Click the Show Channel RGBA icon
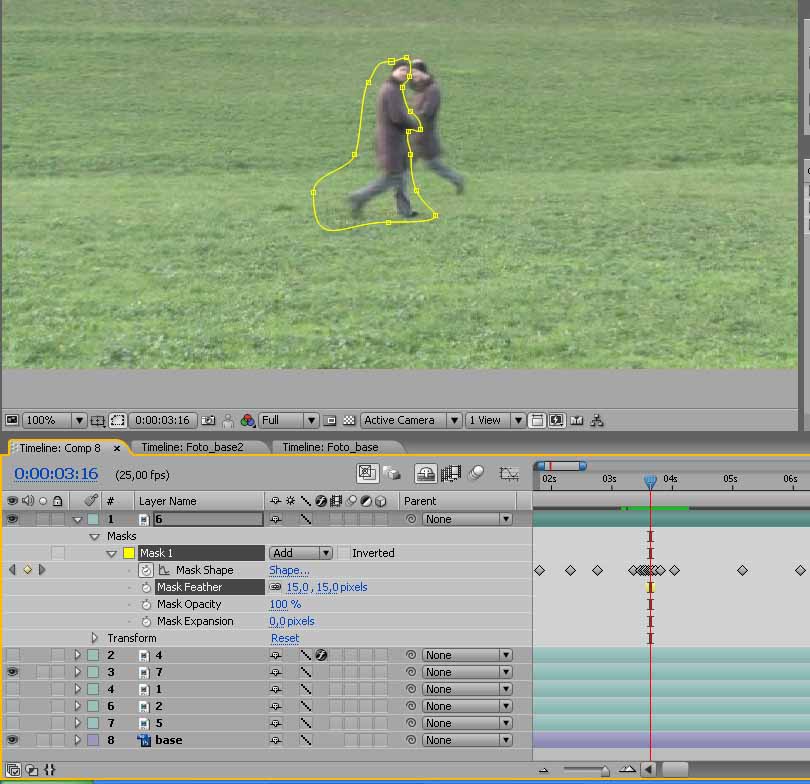This screenshot has width=810, height=784. (246, 420)
